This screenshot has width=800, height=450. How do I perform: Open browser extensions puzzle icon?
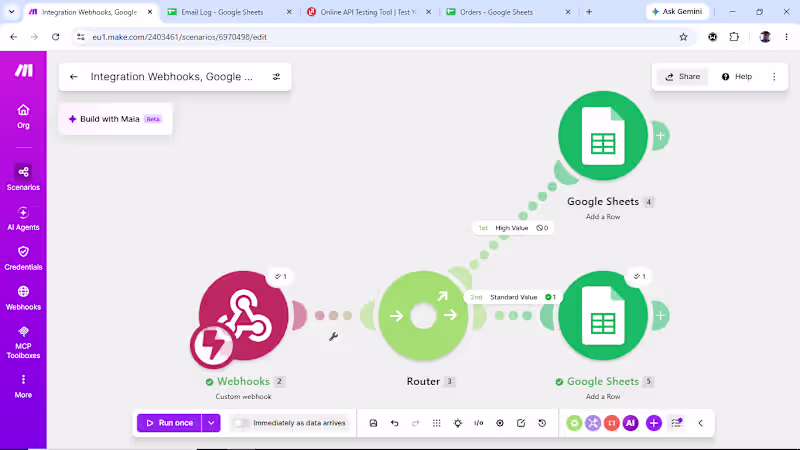click(734, 37)
